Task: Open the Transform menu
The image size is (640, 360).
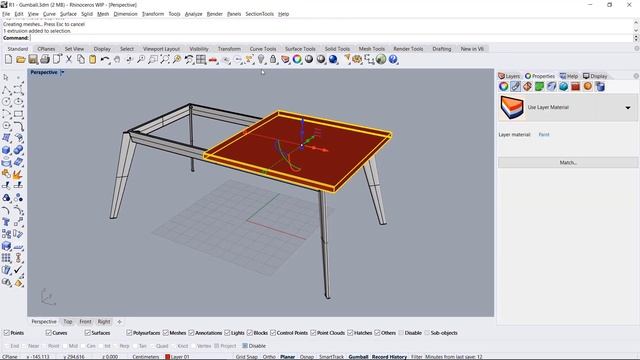Action: [153, 14]
